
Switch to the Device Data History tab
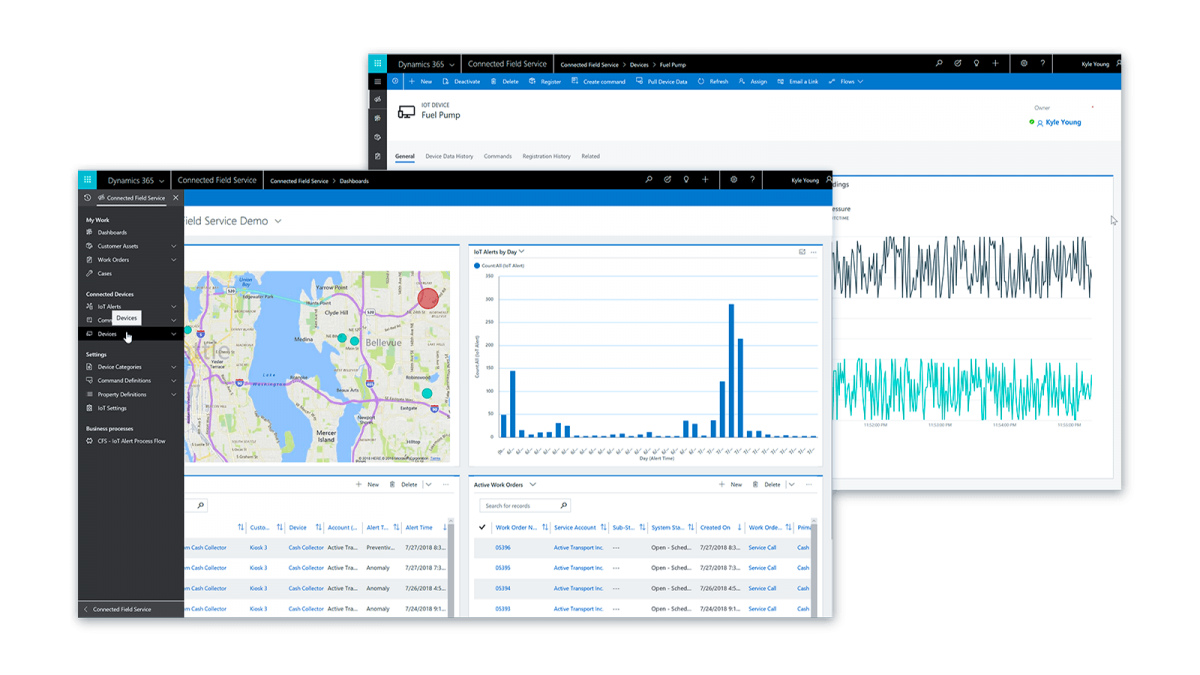click(x=450, y=156)
